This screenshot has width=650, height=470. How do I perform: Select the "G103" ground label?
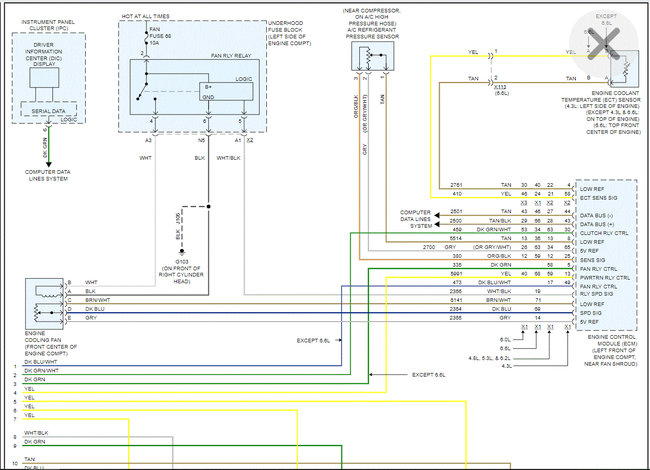click(182, 262)
